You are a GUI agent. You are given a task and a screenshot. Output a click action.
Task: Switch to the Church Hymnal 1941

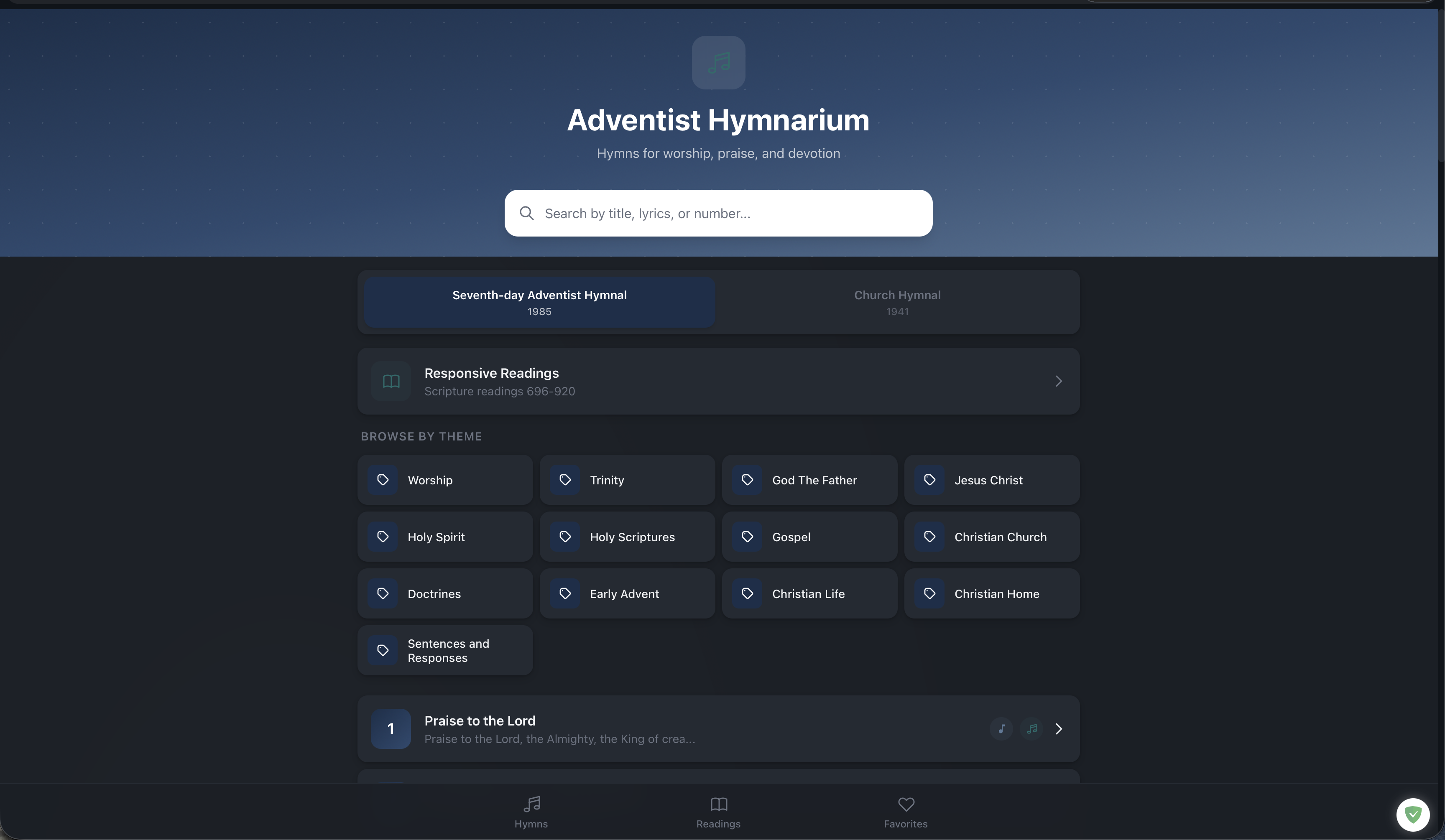point(897,302)
